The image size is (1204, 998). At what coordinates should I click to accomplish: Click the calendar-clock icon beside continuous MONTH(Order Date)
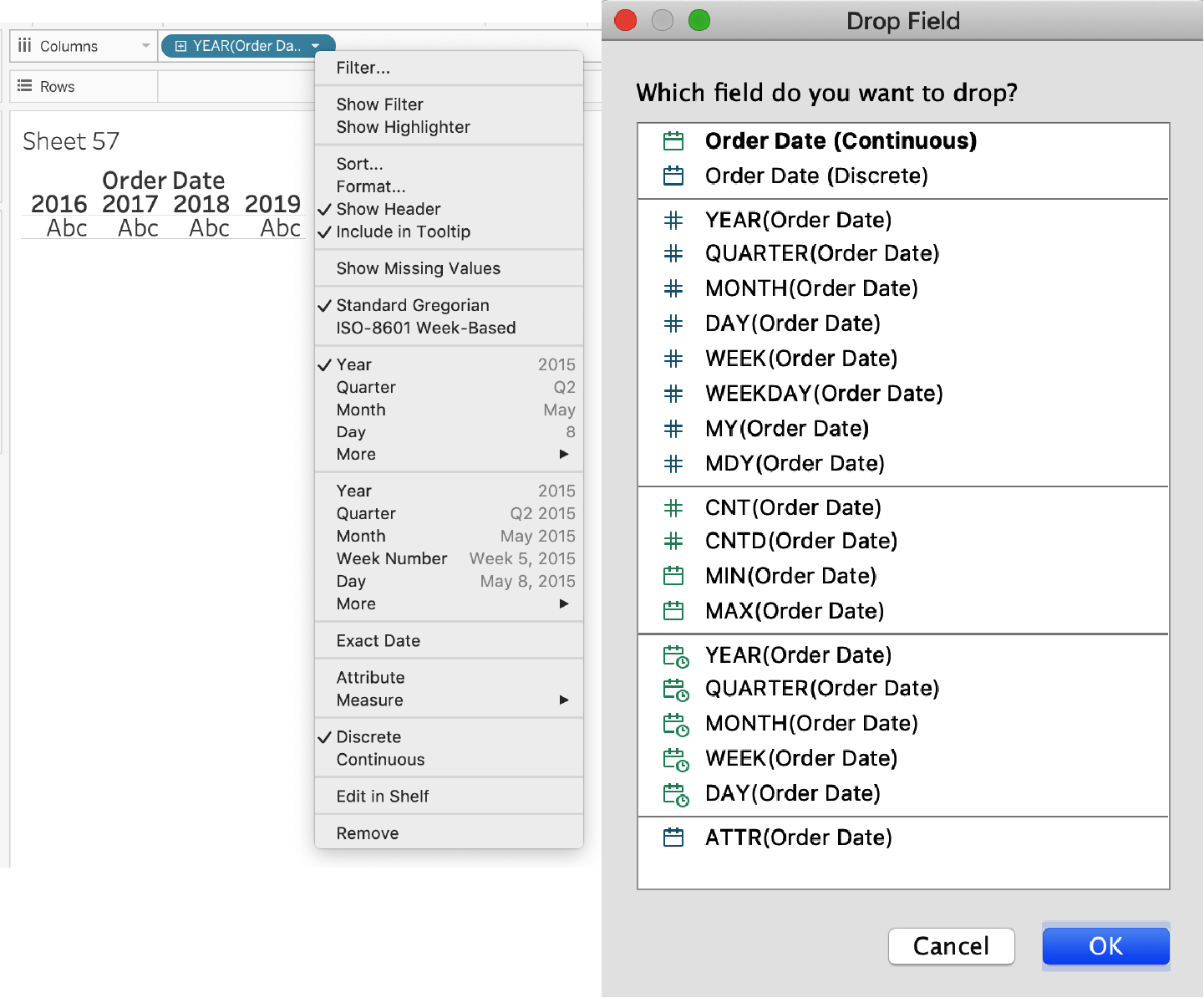pos(676,725)
